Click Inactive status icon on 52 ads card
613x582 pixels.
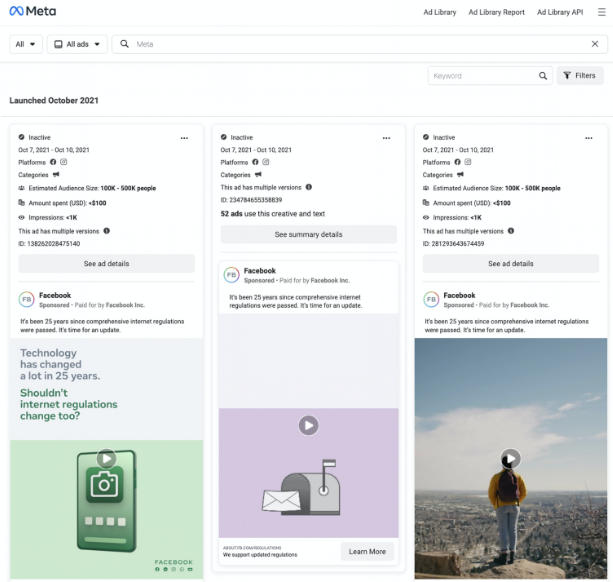(x=224, y=137)
